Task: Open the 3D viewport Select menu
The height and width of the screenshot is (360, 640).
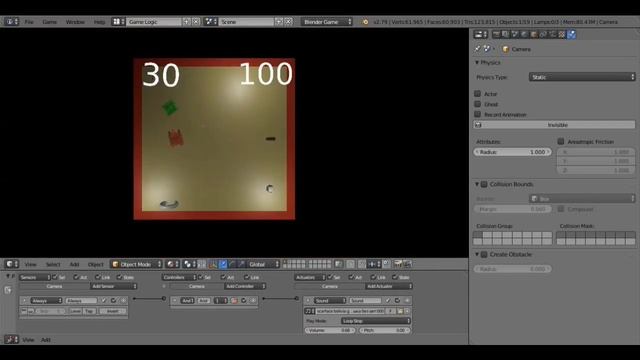Action: pos(53,264)
